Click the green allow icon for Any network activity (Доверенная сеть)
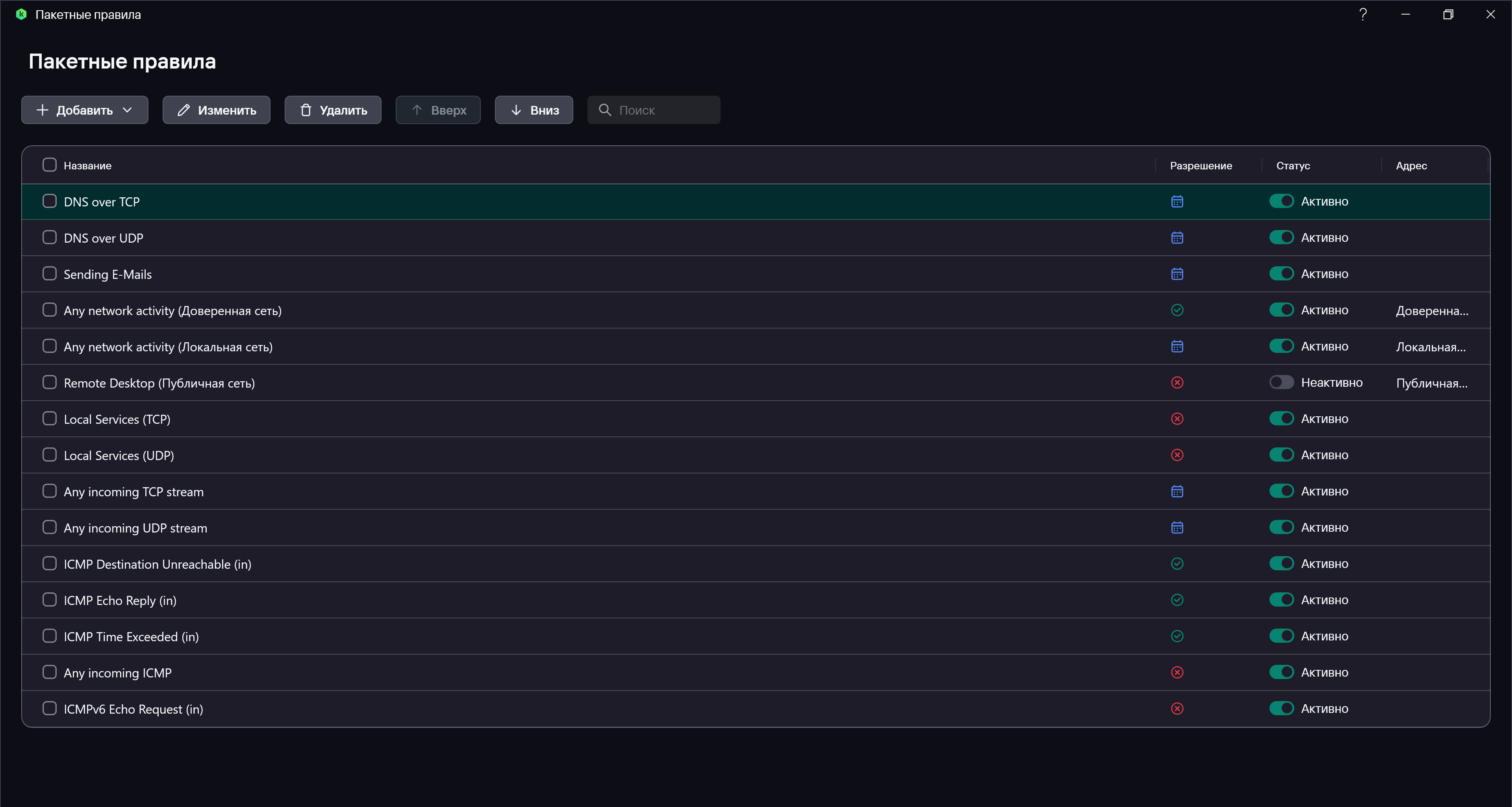 click(1177, 310)
